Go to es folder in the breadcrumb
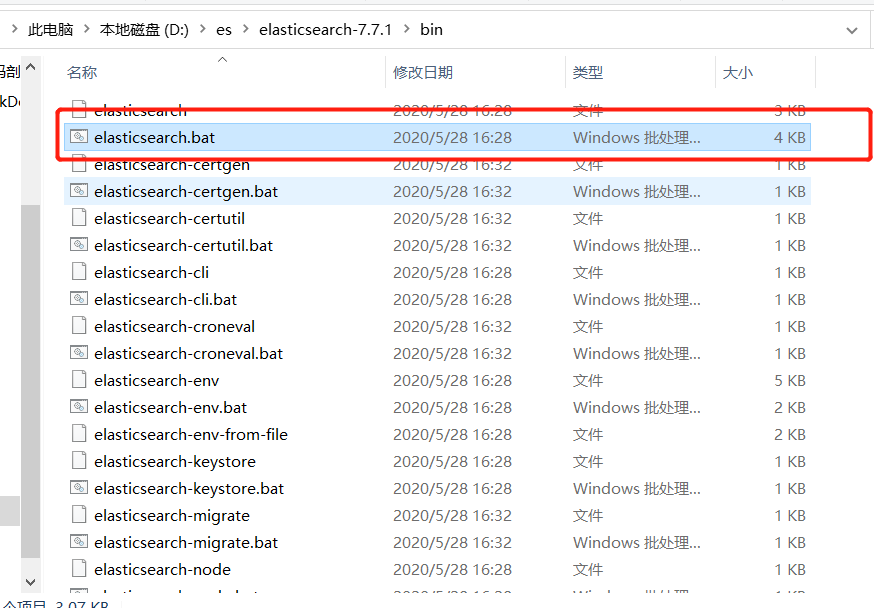 coord(224,30)
